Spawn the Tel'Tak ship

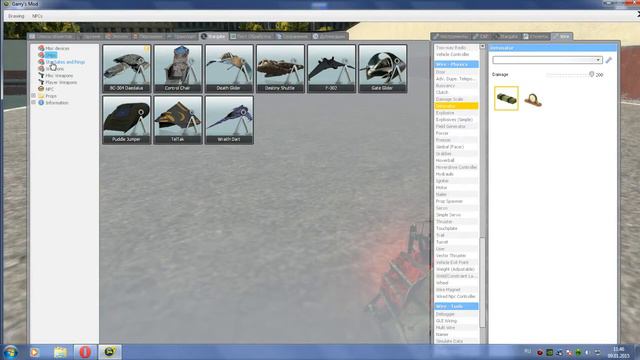point(178,120)
